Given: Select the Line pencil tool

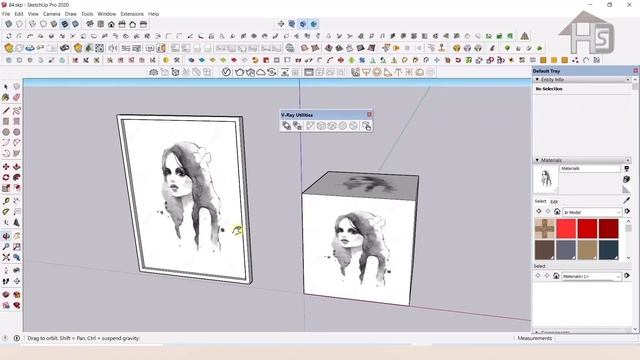Looking at the screenshot, I should [x=6, y=111].
